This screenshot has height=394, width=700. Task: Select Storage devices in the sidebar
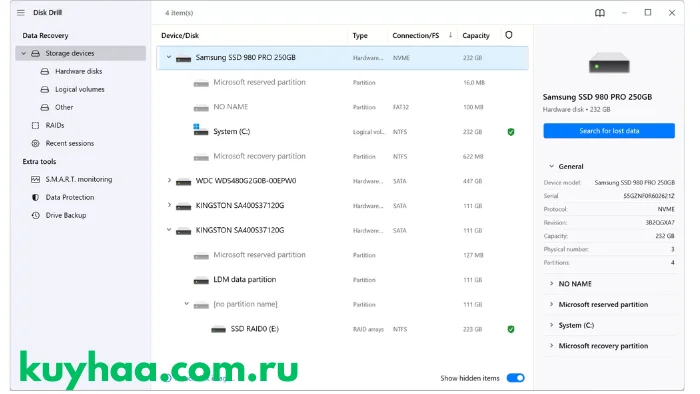click(80, 54)
